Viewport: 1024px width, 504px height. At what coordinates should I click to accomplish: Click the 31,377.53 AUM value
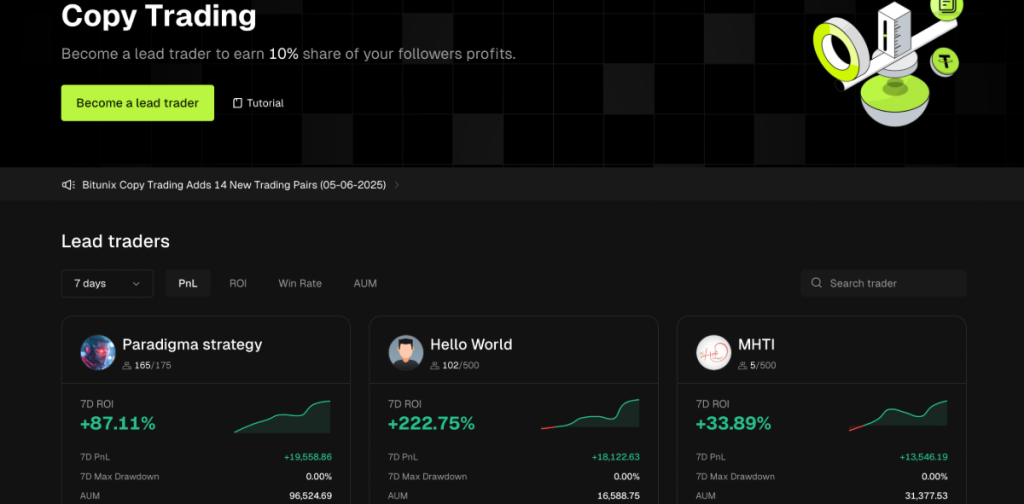coord(925,496)
